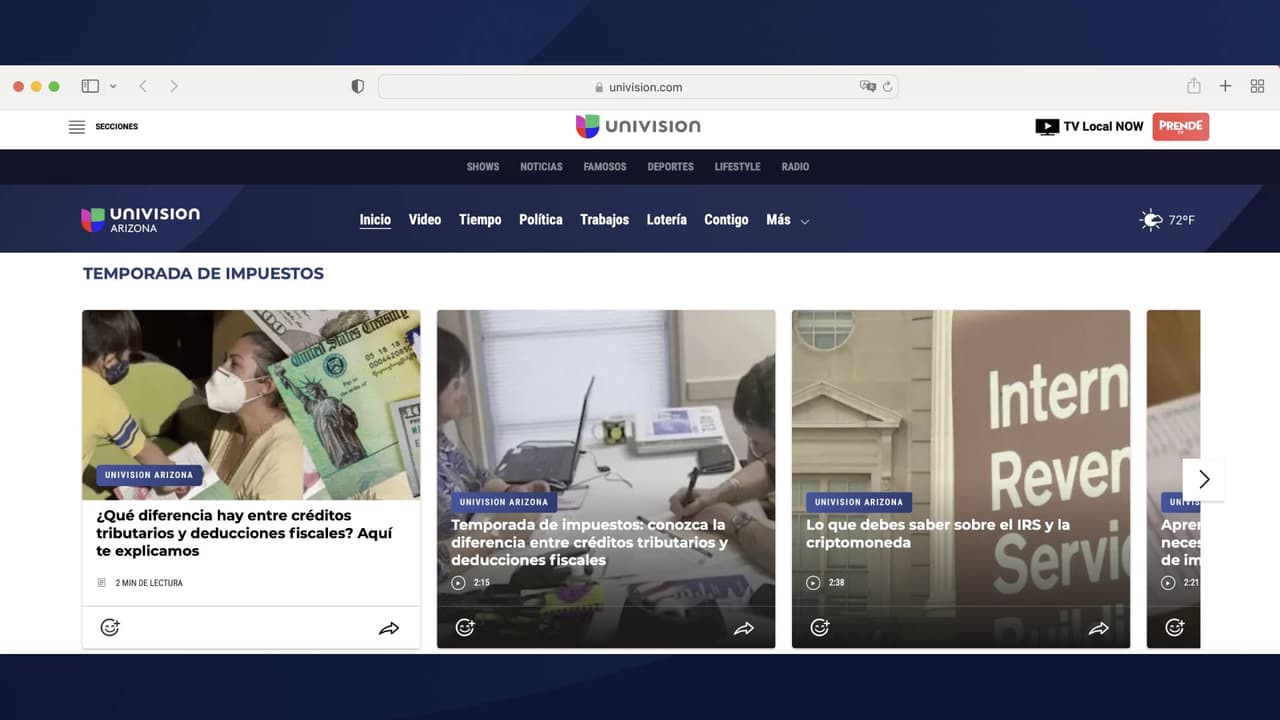Click the PRENDE TV button
Screen dimensions: 1280x720
(x=1181, y=126)
